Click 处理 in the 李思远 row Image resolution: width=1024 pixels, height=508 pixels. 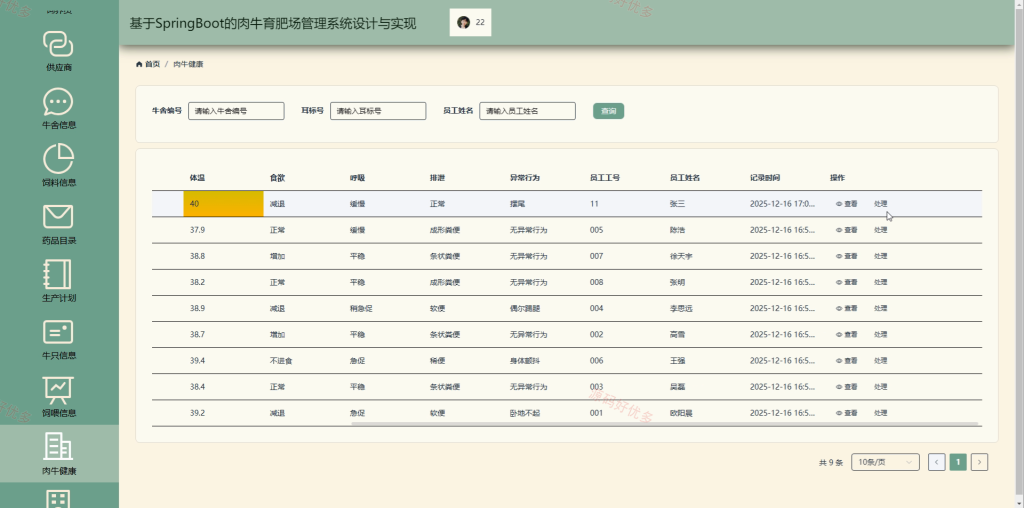click(x=880, y=308)
